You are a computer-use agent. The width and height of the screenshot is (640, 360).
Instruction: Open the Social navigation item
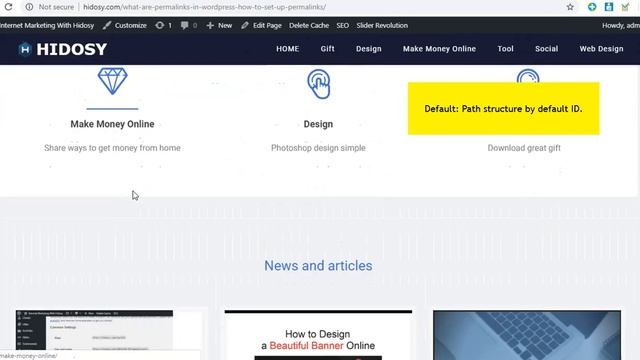tap(547, 49)
